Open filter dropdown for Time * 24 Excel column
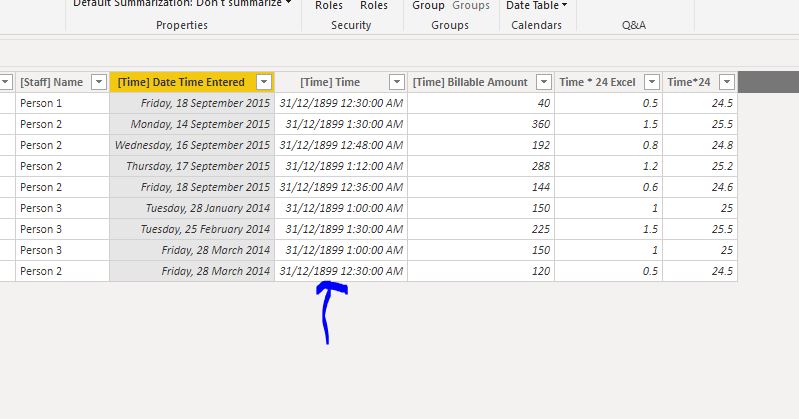This screenshot has height=419, width=799. click(652, 82)
